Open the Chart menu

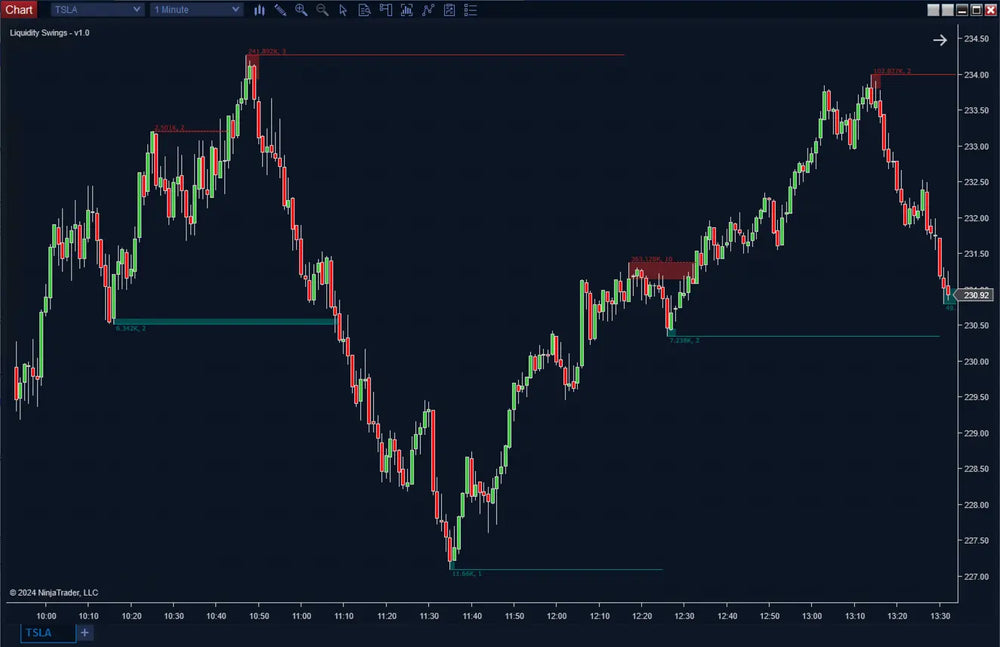point(19,9)
